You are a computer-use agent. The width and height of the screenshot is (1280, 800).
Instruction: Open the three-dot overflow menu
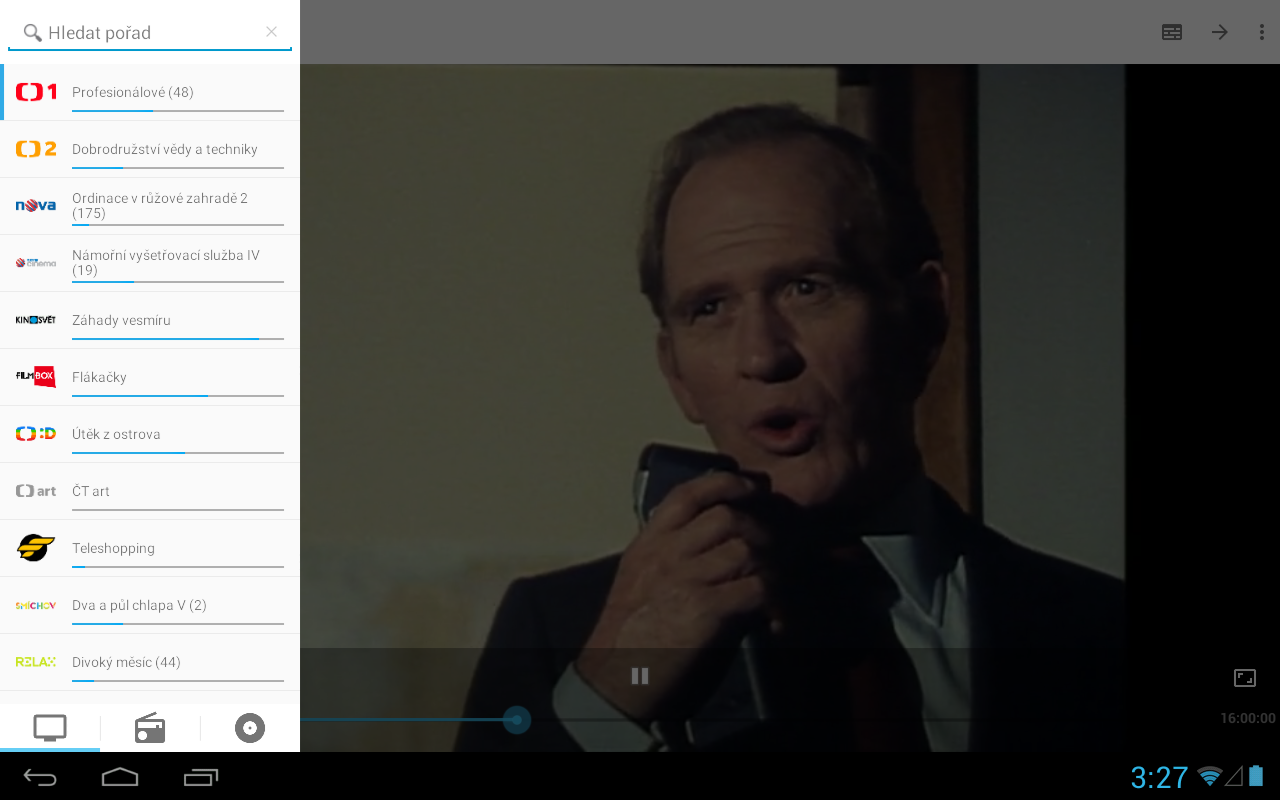1261,32
